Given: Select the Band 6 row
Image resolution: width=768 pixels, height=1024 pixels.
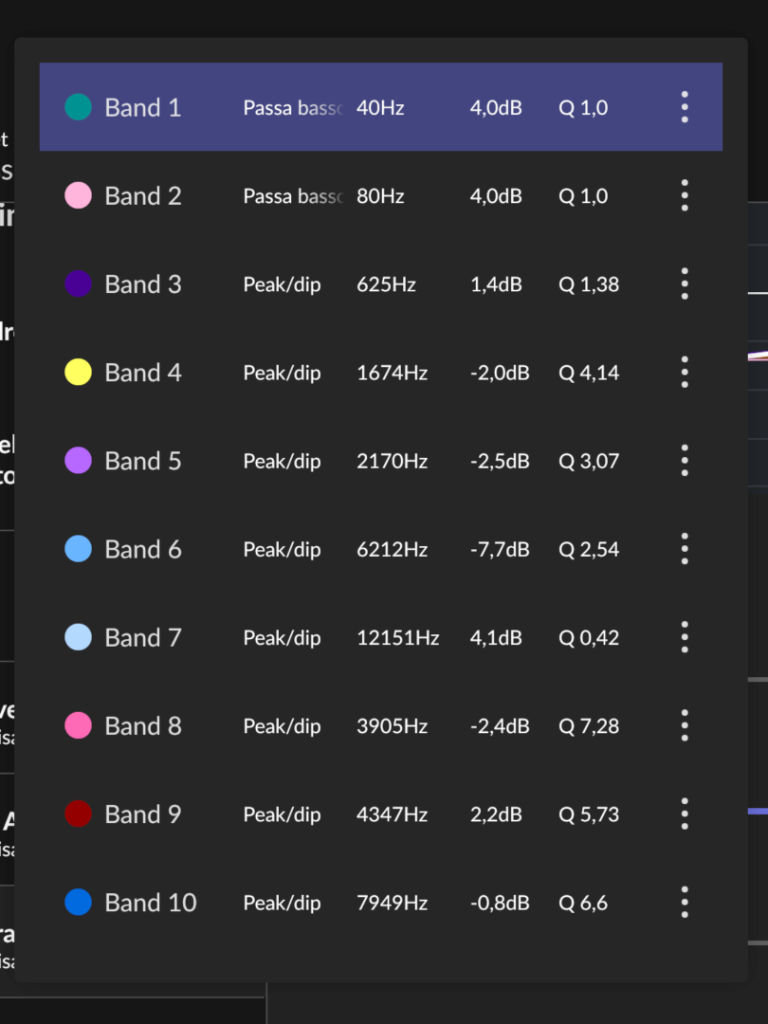Looking at the screenshot, I should pyautogui.click(x=381, y=549).
